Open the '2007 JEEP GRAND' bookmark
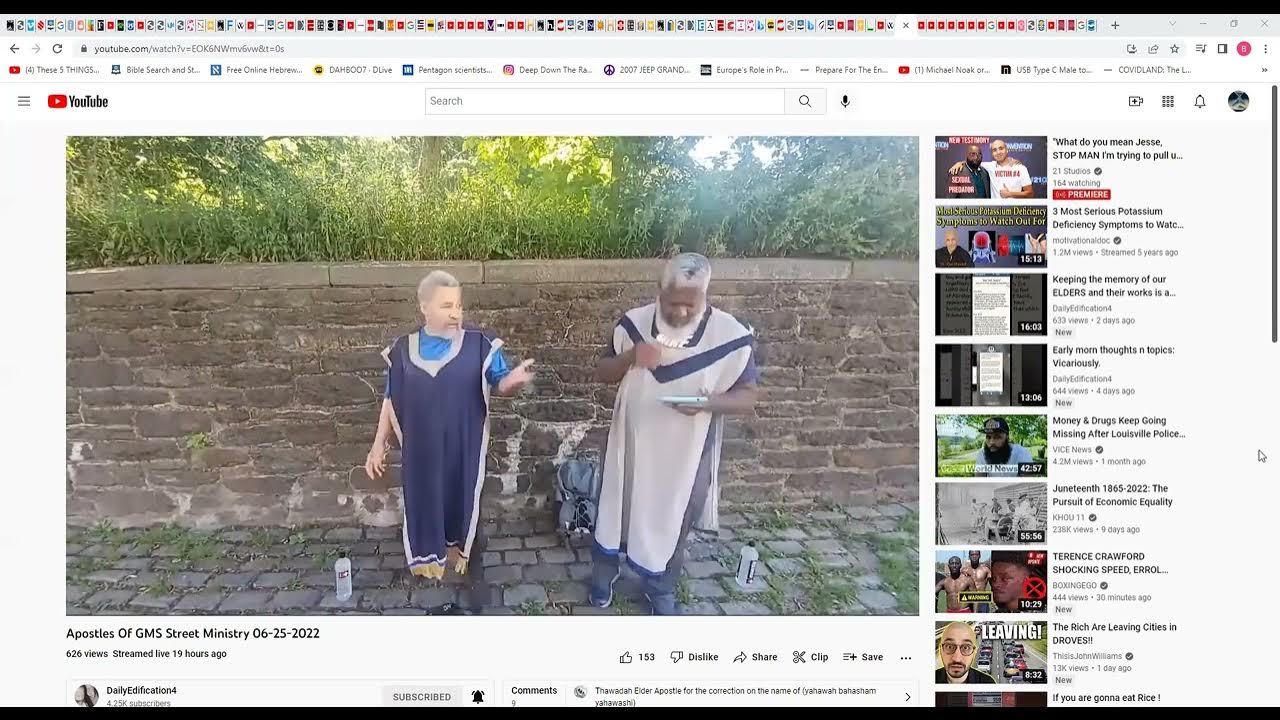 tap(647, 70)
